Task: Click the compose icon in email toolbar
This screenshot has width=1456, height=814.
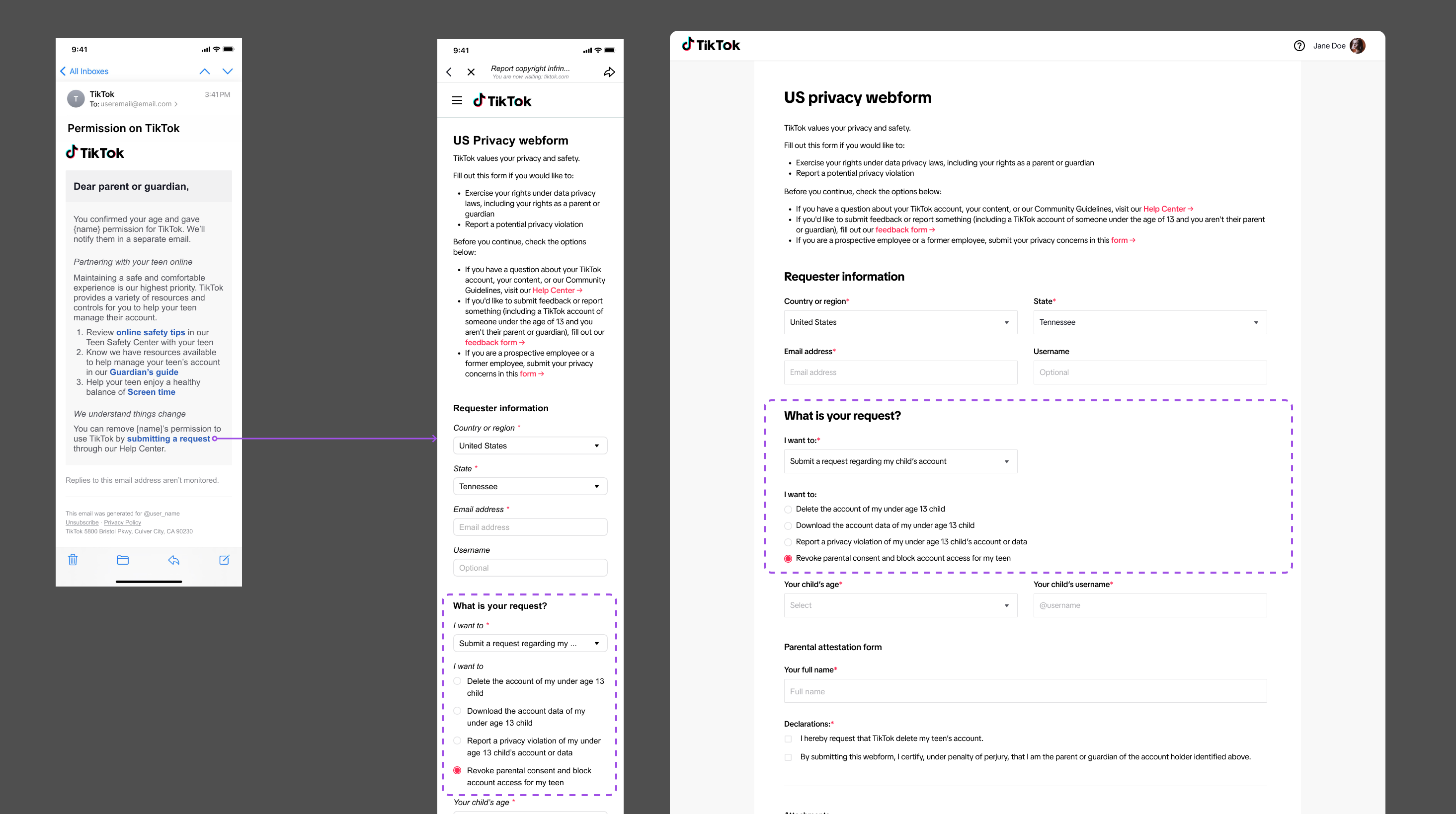Action: coord(224,560)
